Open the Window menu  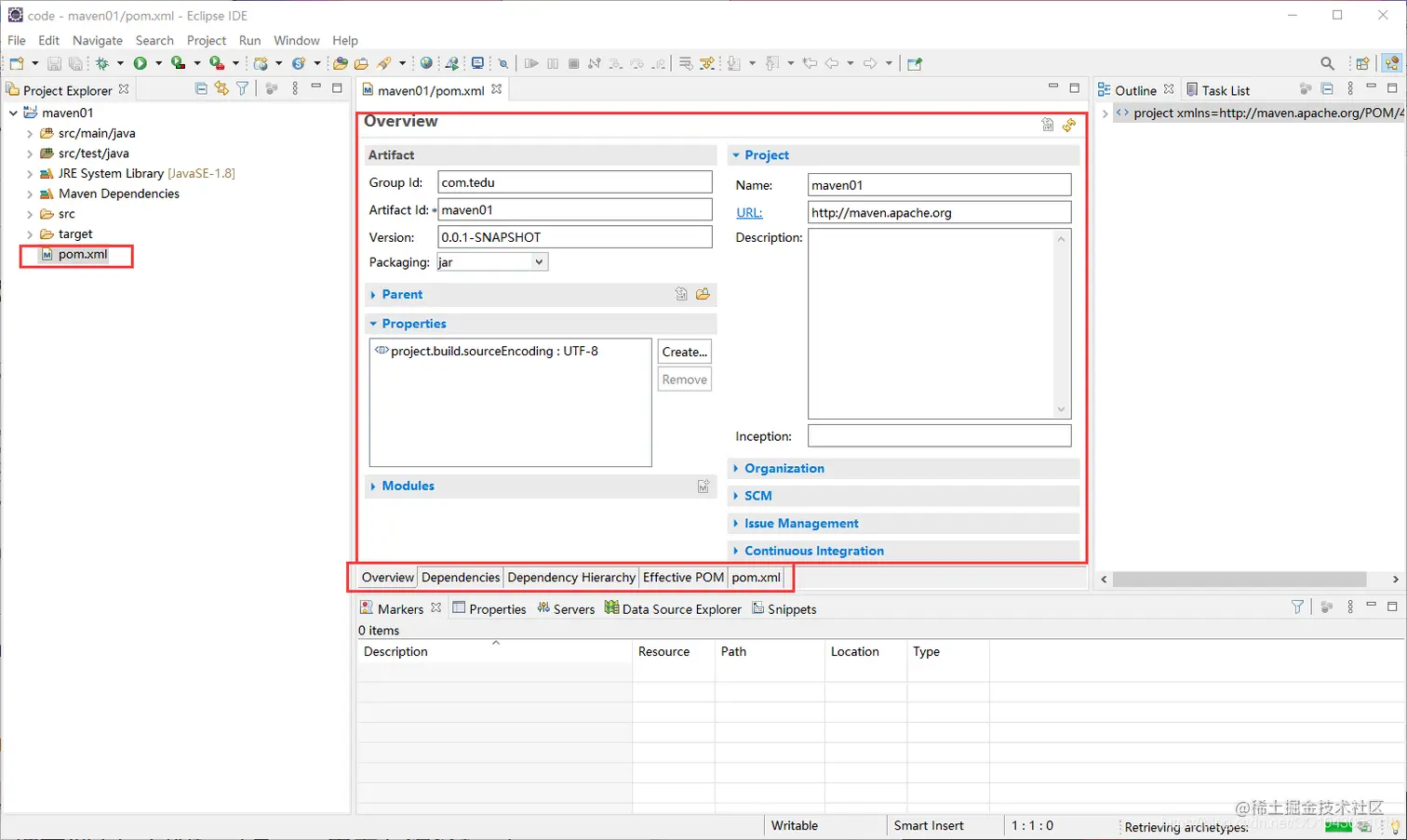pyautogui.click(x=297, y=40)
